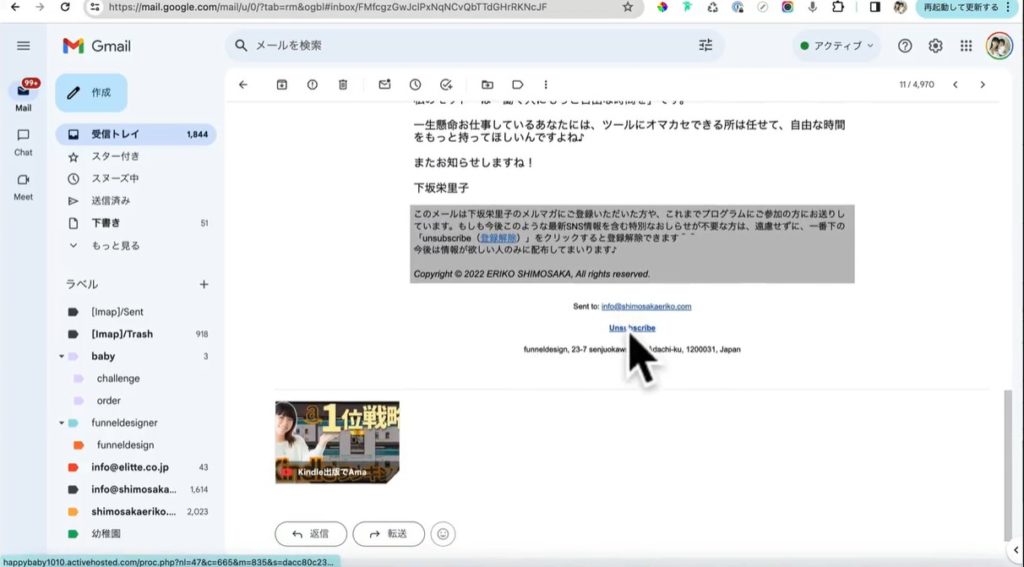Report this email as spam
Viewport: 1024px width, 567px height.
click(312, 85)
